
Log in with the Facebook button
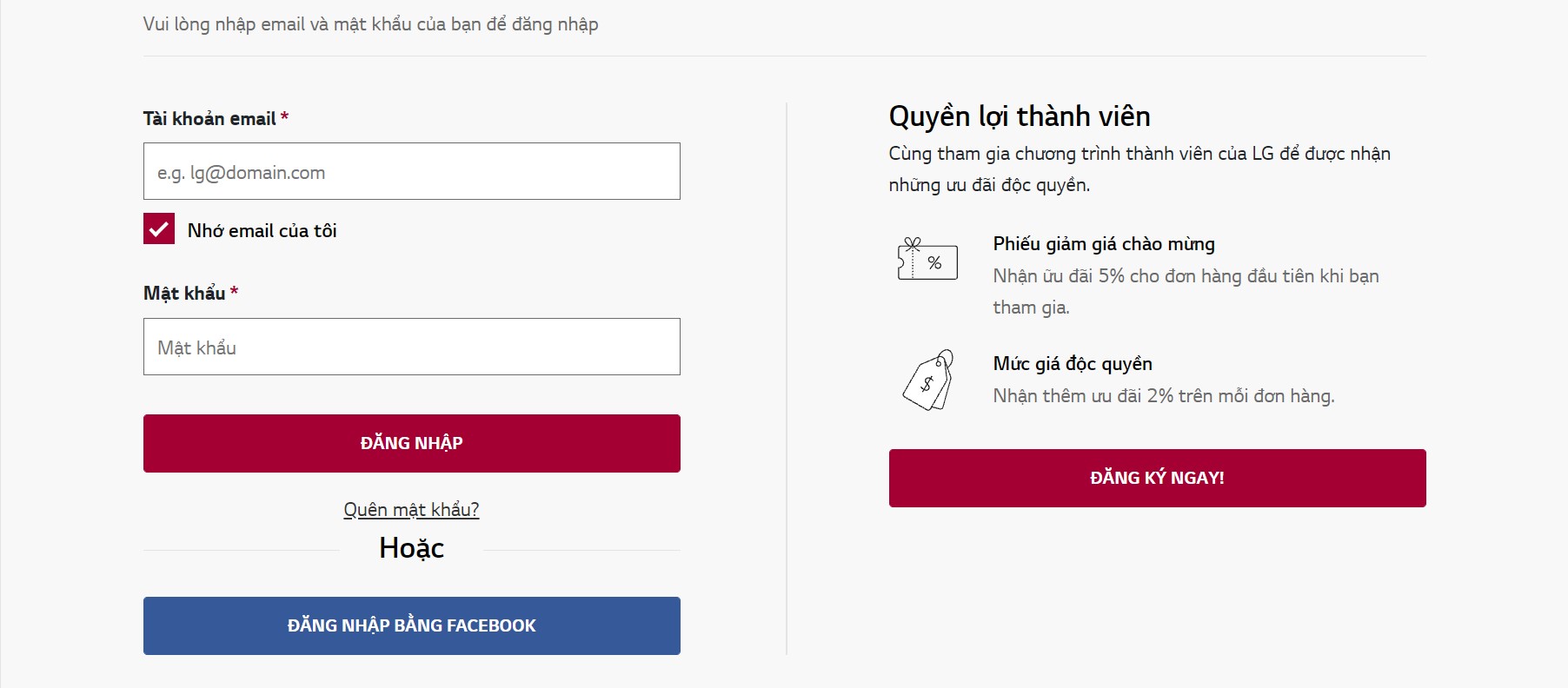pos(412,625)
